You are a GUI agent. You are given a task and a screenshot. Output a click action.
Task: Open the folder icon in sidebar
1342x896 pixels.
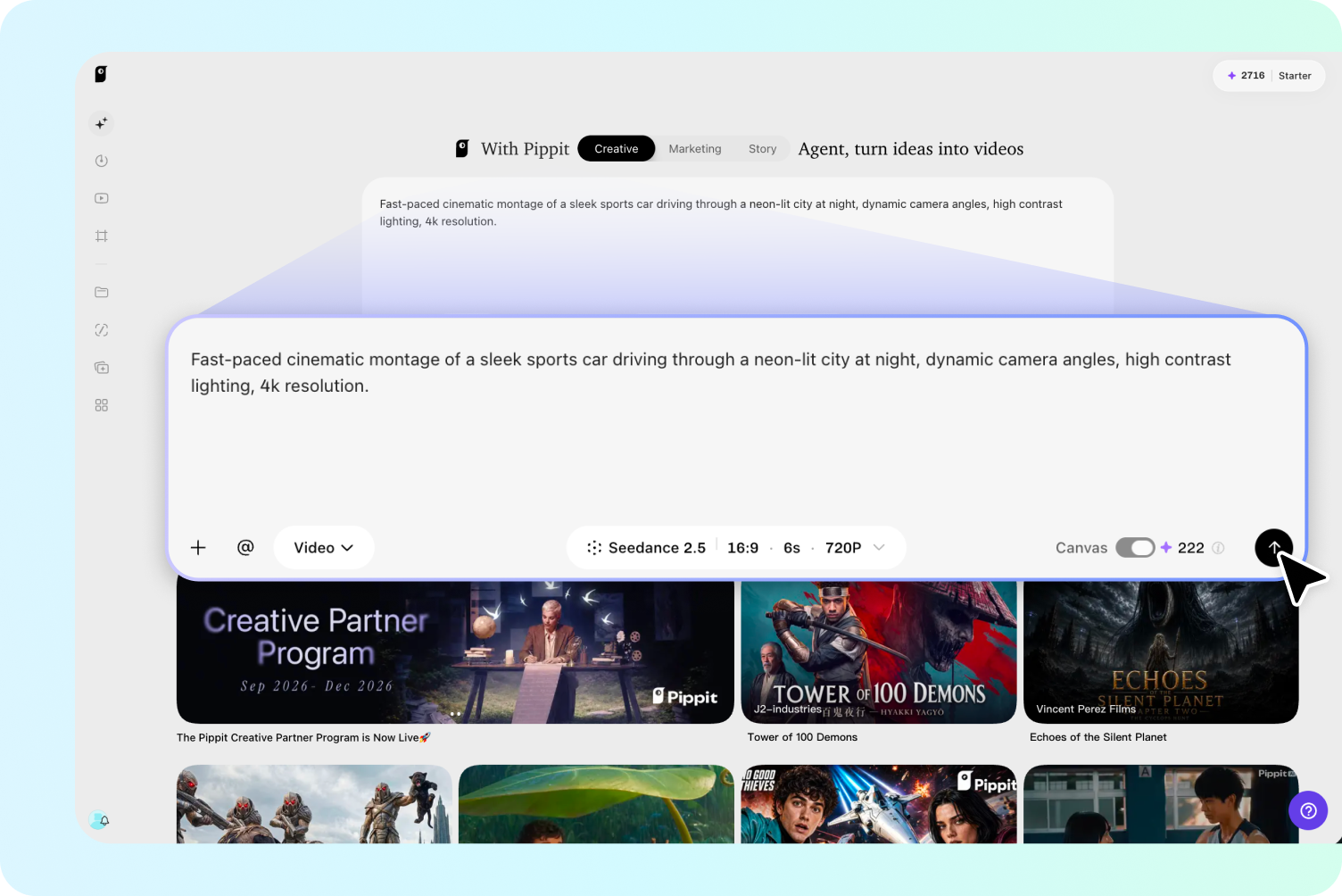point(102,293)
